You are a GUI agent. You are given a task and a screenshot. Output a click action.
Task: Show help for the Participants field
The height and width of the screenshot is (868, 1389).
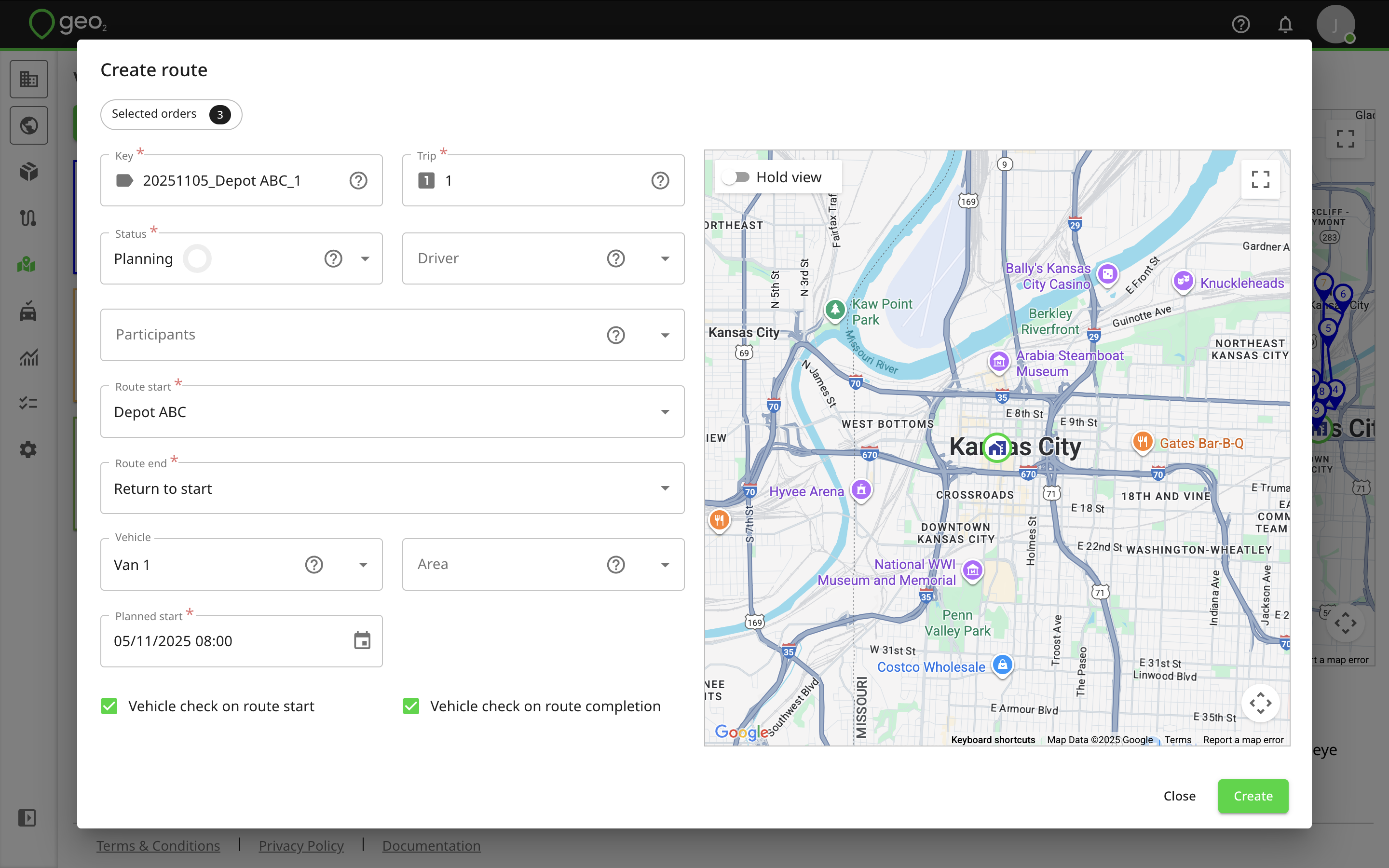pos(616,335)
